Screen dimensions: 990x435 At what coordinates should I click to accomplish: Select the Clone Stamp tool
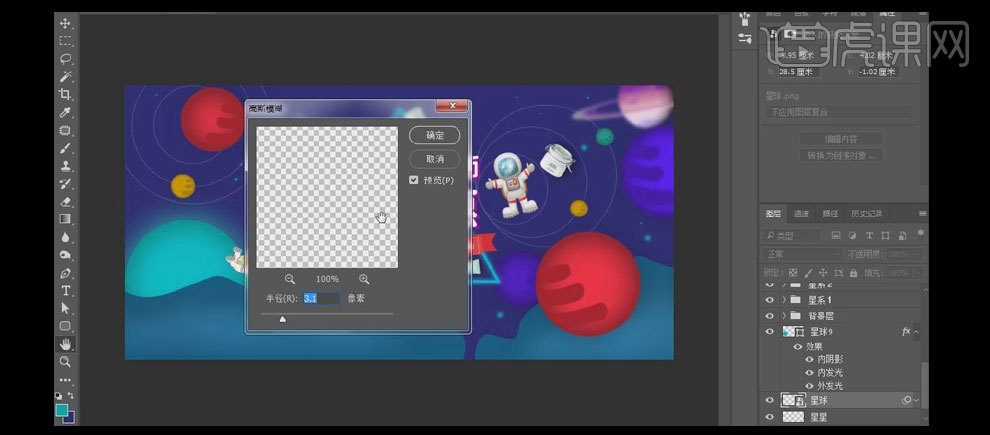[65, 166]
